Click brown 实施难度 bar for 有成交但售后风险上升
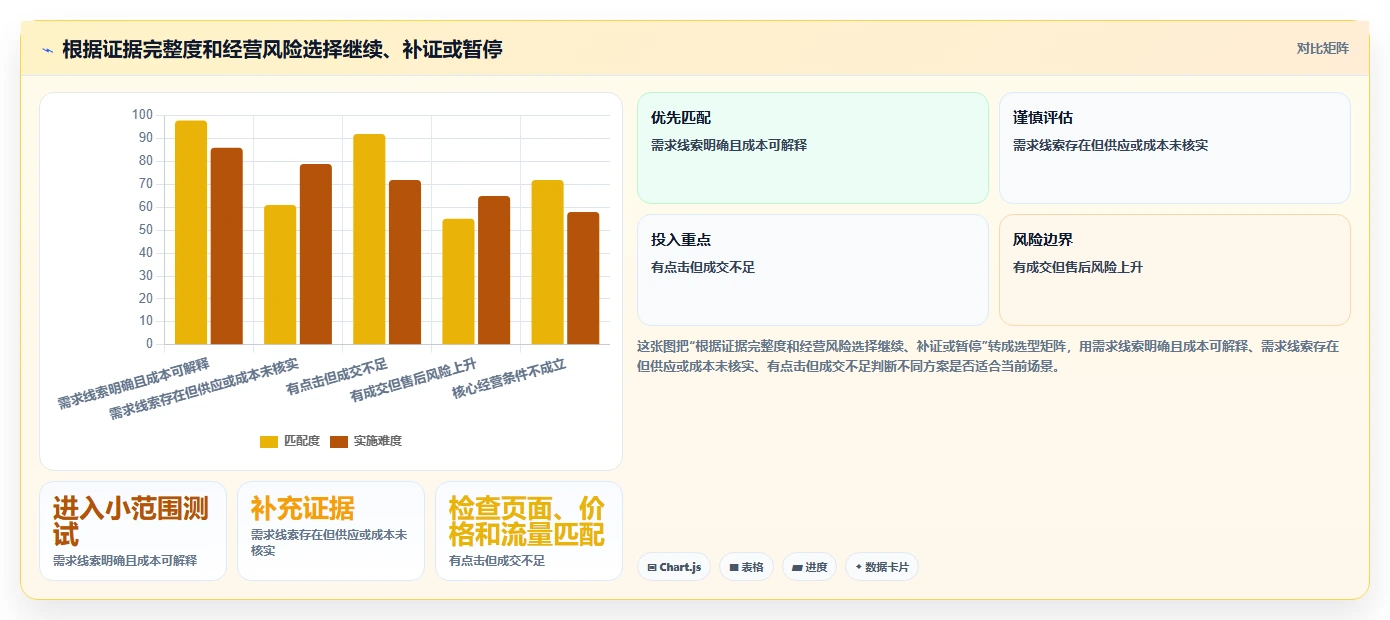Image resolution: width=1390 pixels, height=620 pixels. [x=494, y=270]
